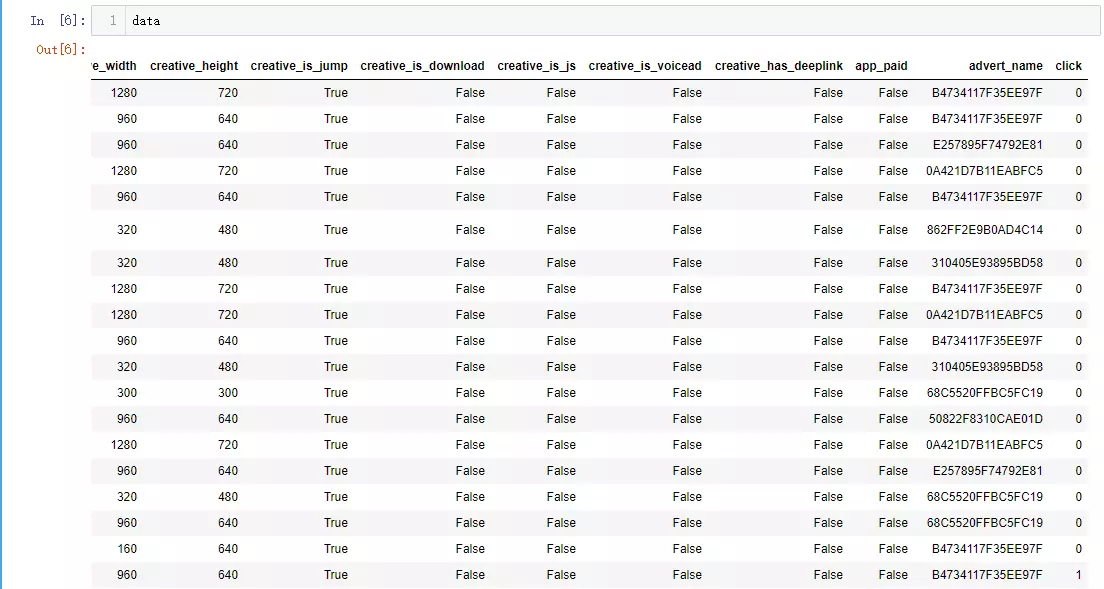This screenshot has width=1104, height=589.
Task: Select creative_is_voicead False in the 300 by 300 row
Action: click(x=687, y=393)
